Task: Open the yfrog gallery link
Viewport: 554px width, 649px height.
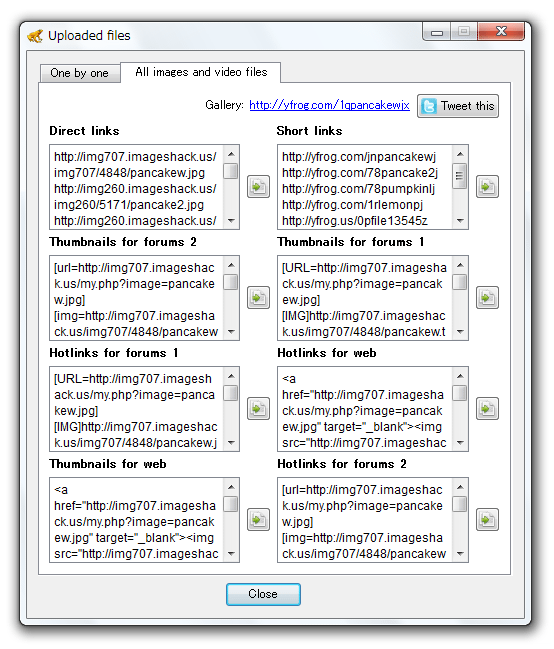Action: point(329,105)
